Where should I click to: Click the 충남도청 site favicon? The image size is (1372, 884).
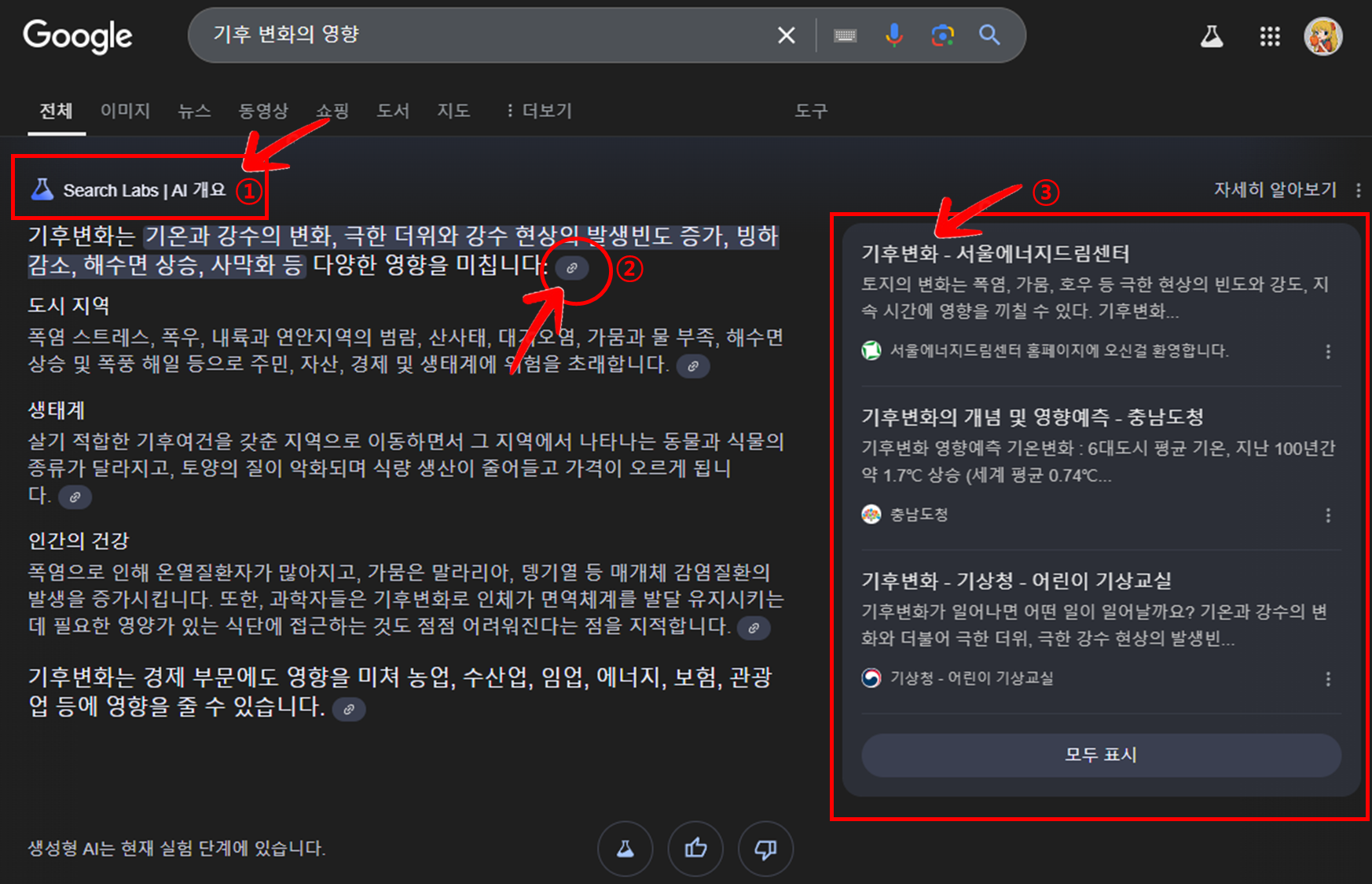coord(871,515)
